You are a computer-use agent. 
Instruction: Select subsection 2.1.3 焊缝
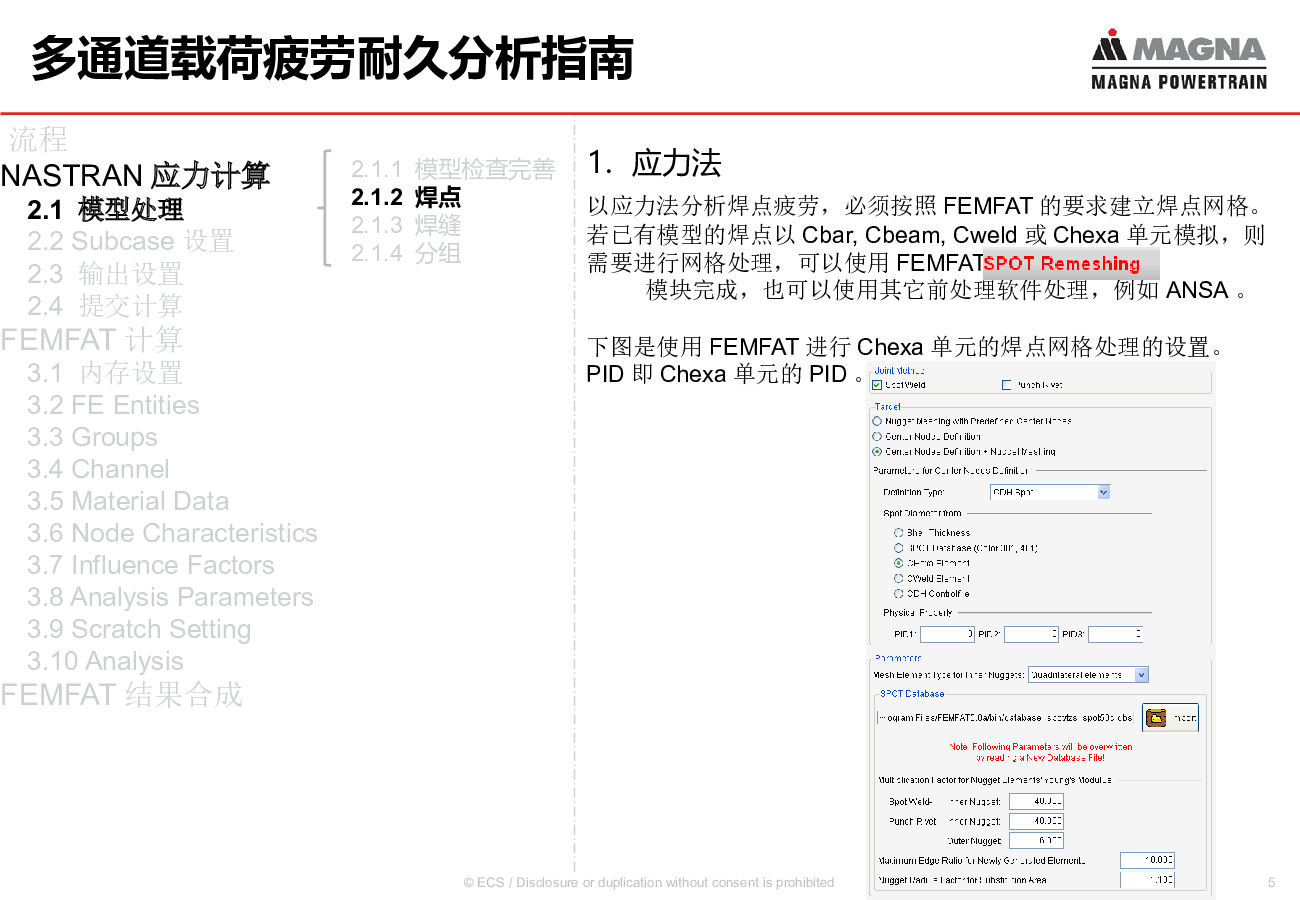coord(406,225)
